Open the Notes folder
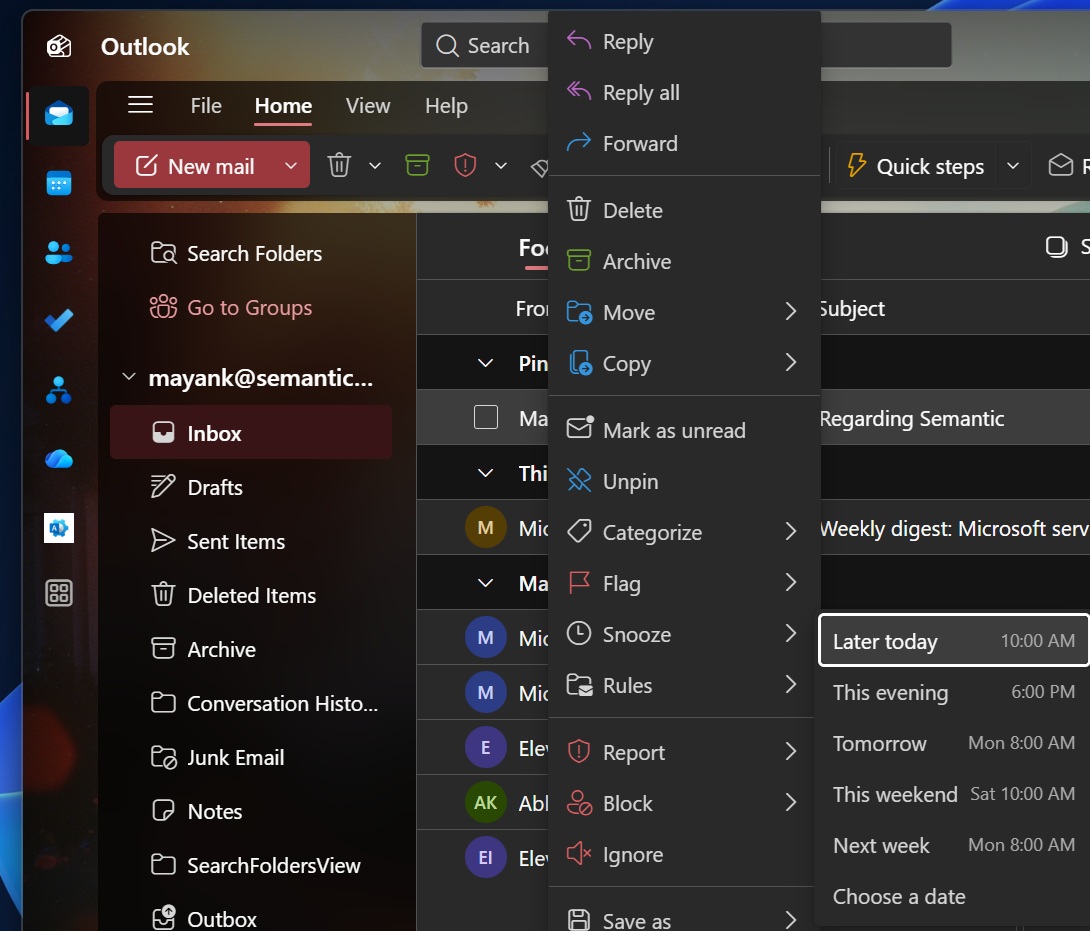Viewport: 1090px width, 931px height. (x=250, y=811)
